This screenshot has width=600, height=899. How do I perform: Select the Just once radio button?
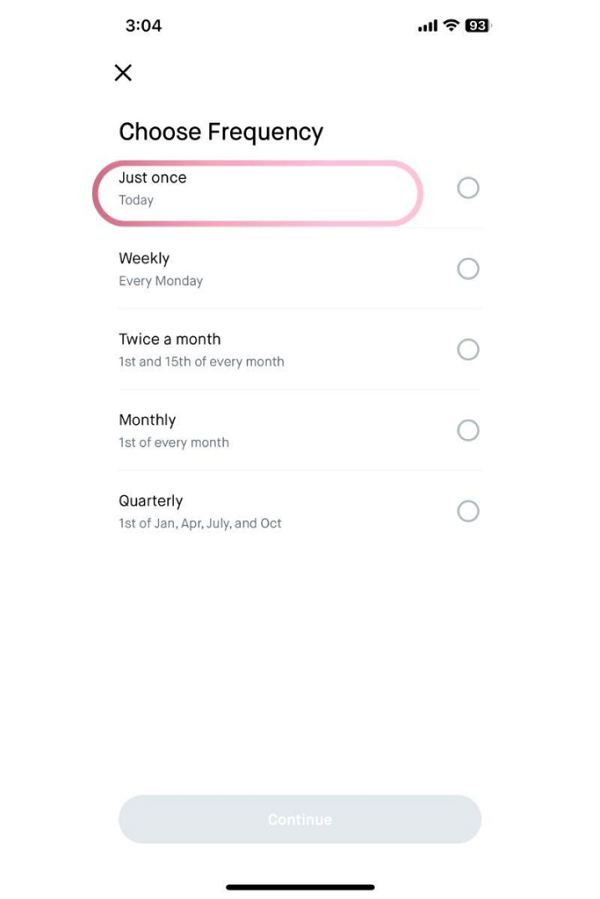click(x=468, y=188)
